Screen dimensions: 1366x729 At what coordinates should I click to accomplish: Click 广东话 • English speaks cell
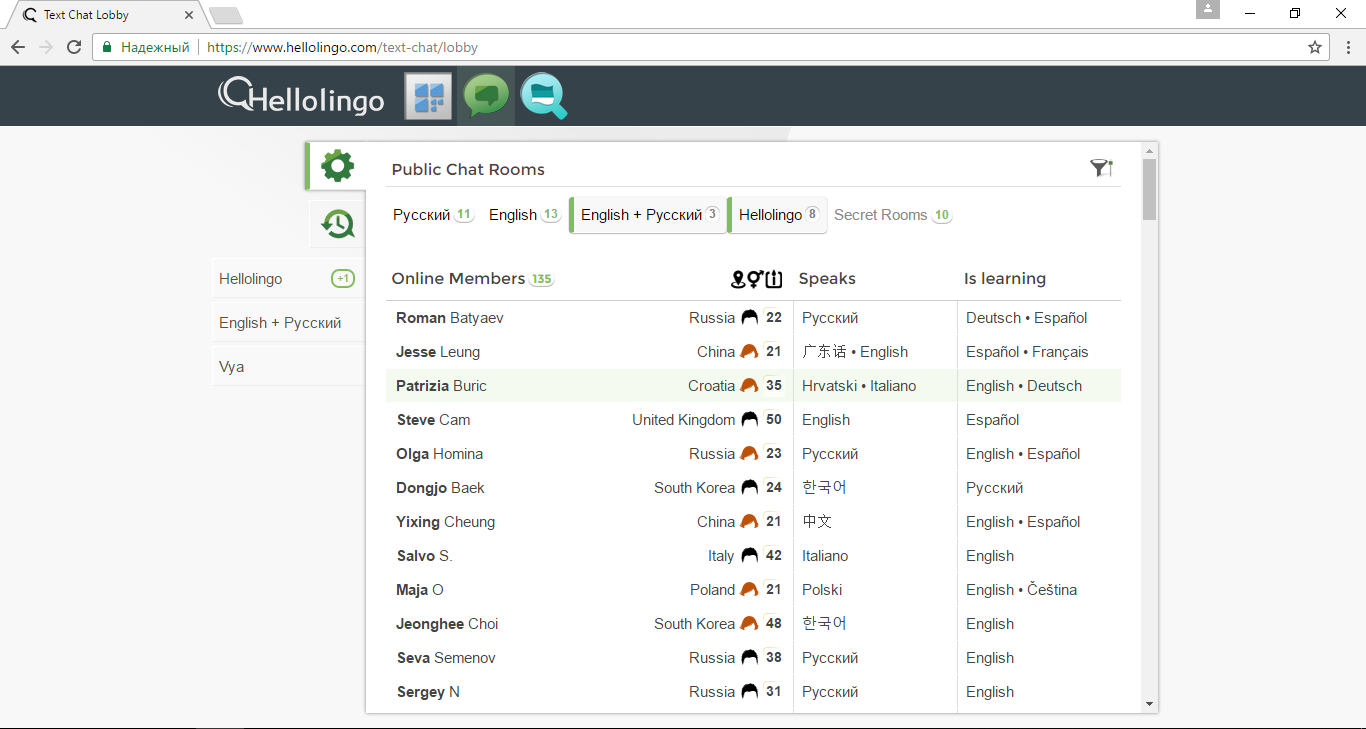[x=855, y=352]
